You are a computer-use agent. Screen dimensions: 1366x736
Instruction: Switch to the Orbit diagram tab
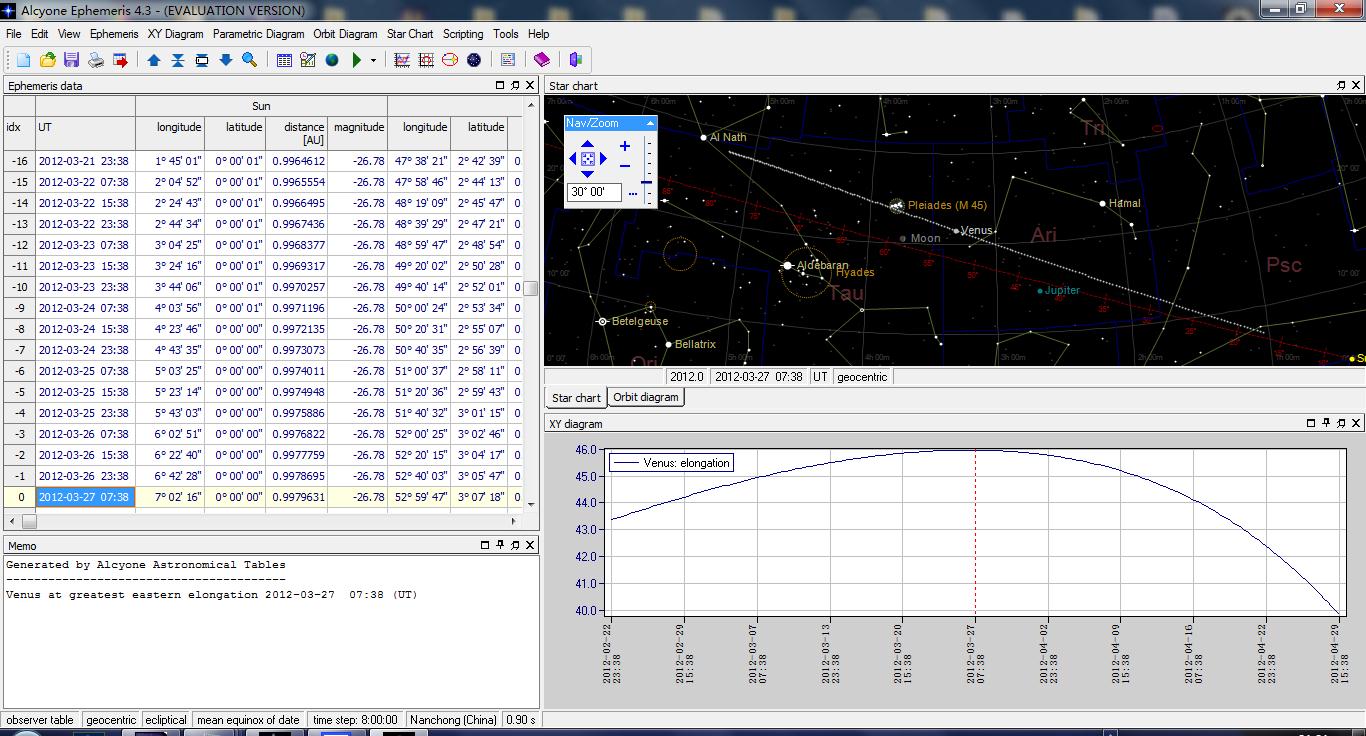645,397
